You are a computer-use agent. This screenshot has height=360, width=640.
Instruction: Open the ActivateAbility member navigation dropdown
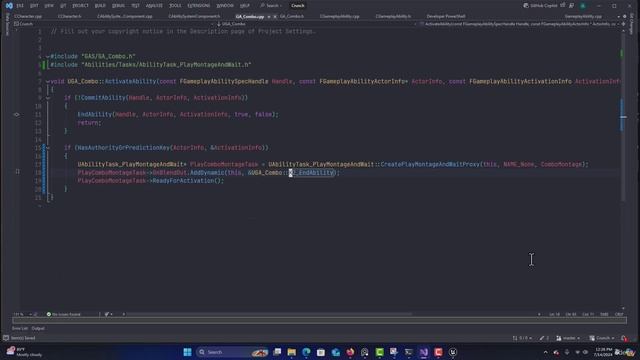click(x=518, y=24)
